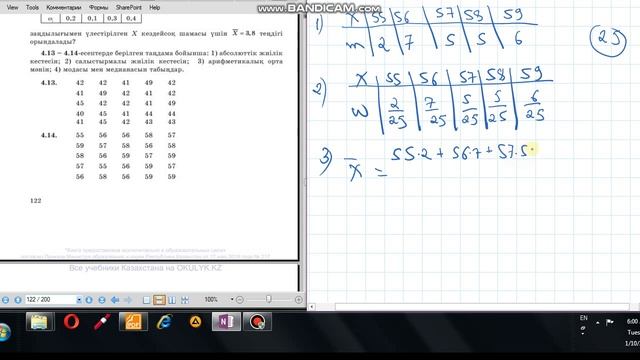Open Windows Explorer from the taskbar

[x=40, y=322]
